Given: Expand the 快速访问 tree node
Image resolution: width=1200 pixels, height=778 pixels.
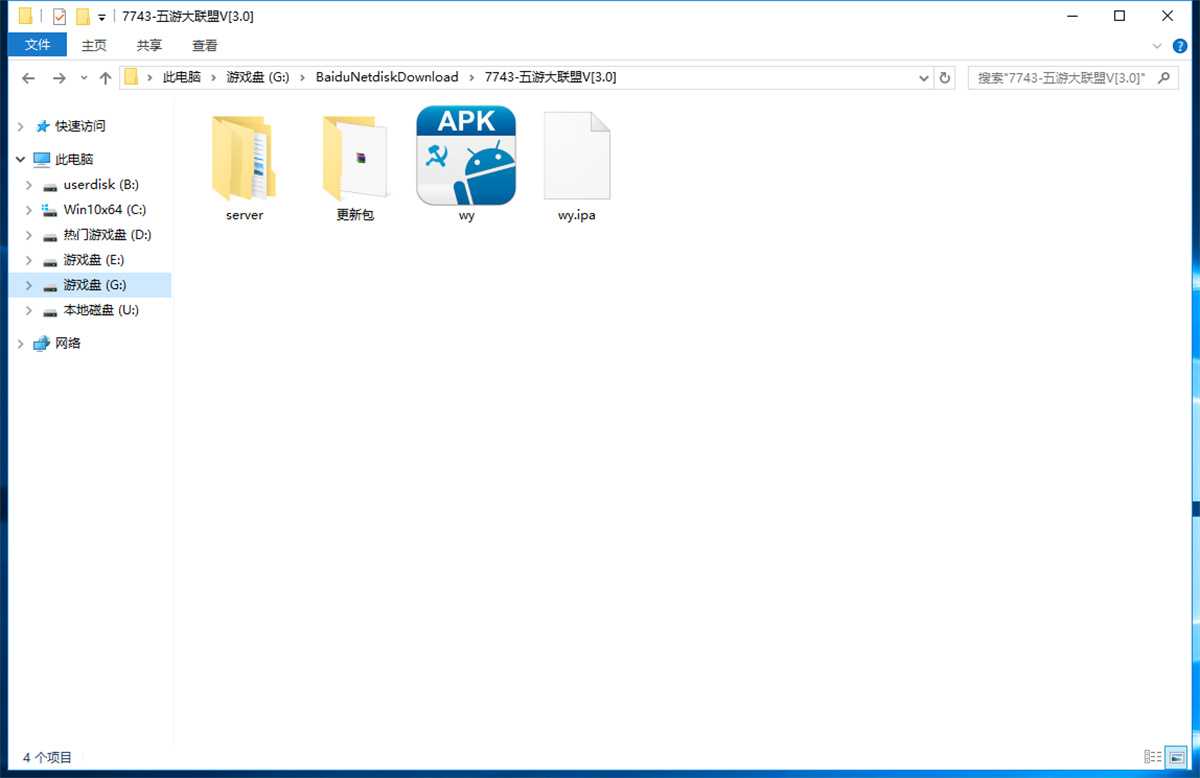Looking at the screenshot, I should pos(21,126).
